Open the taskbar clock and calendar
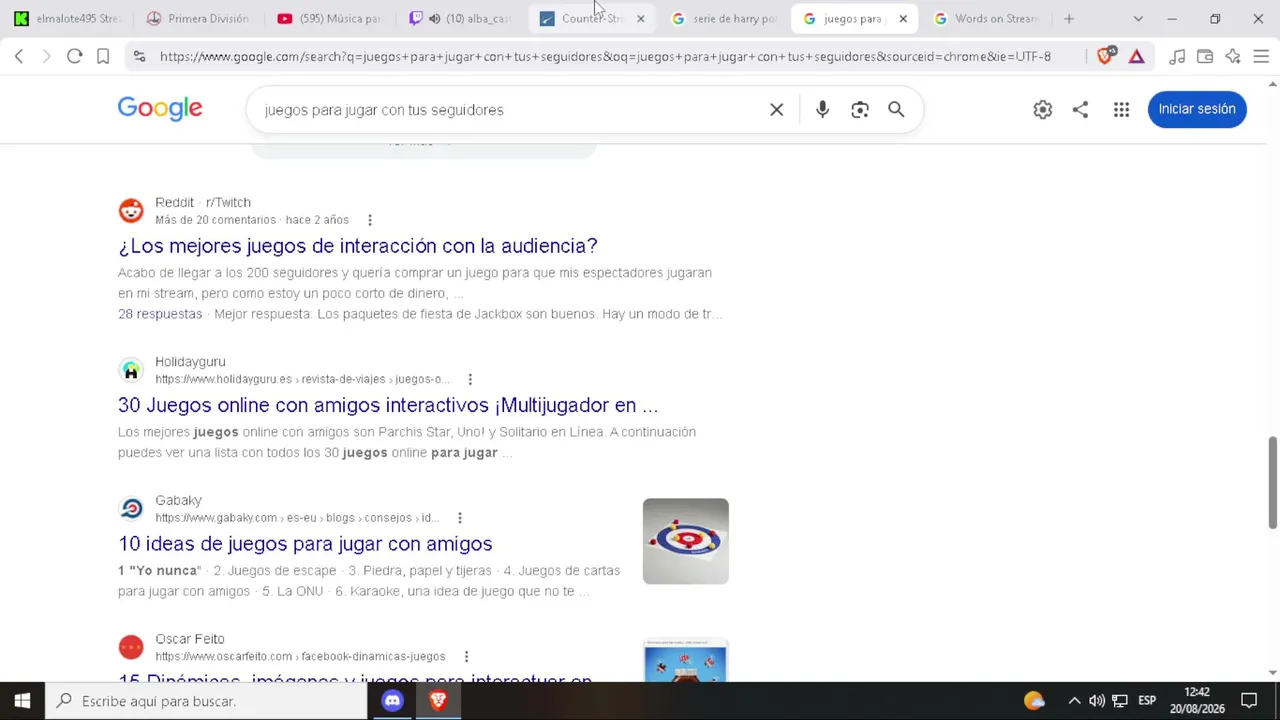This screenshot has height=720, width=1280. [1198, 701]
